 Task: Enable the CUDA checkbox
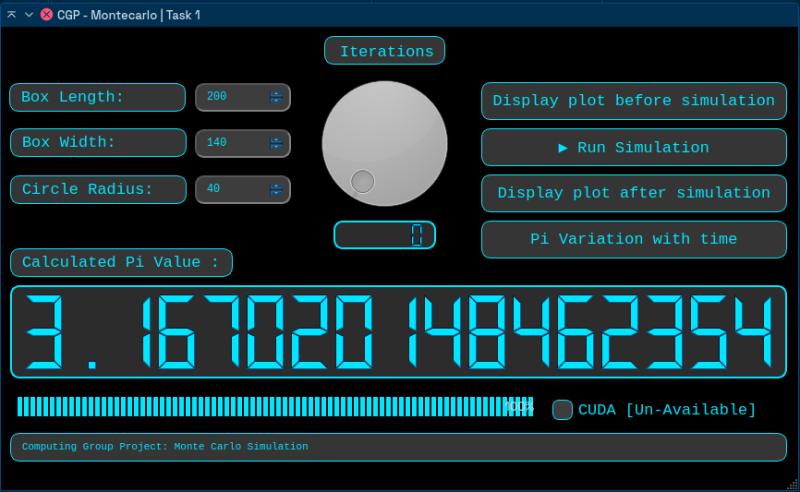(x=562, y=410)
